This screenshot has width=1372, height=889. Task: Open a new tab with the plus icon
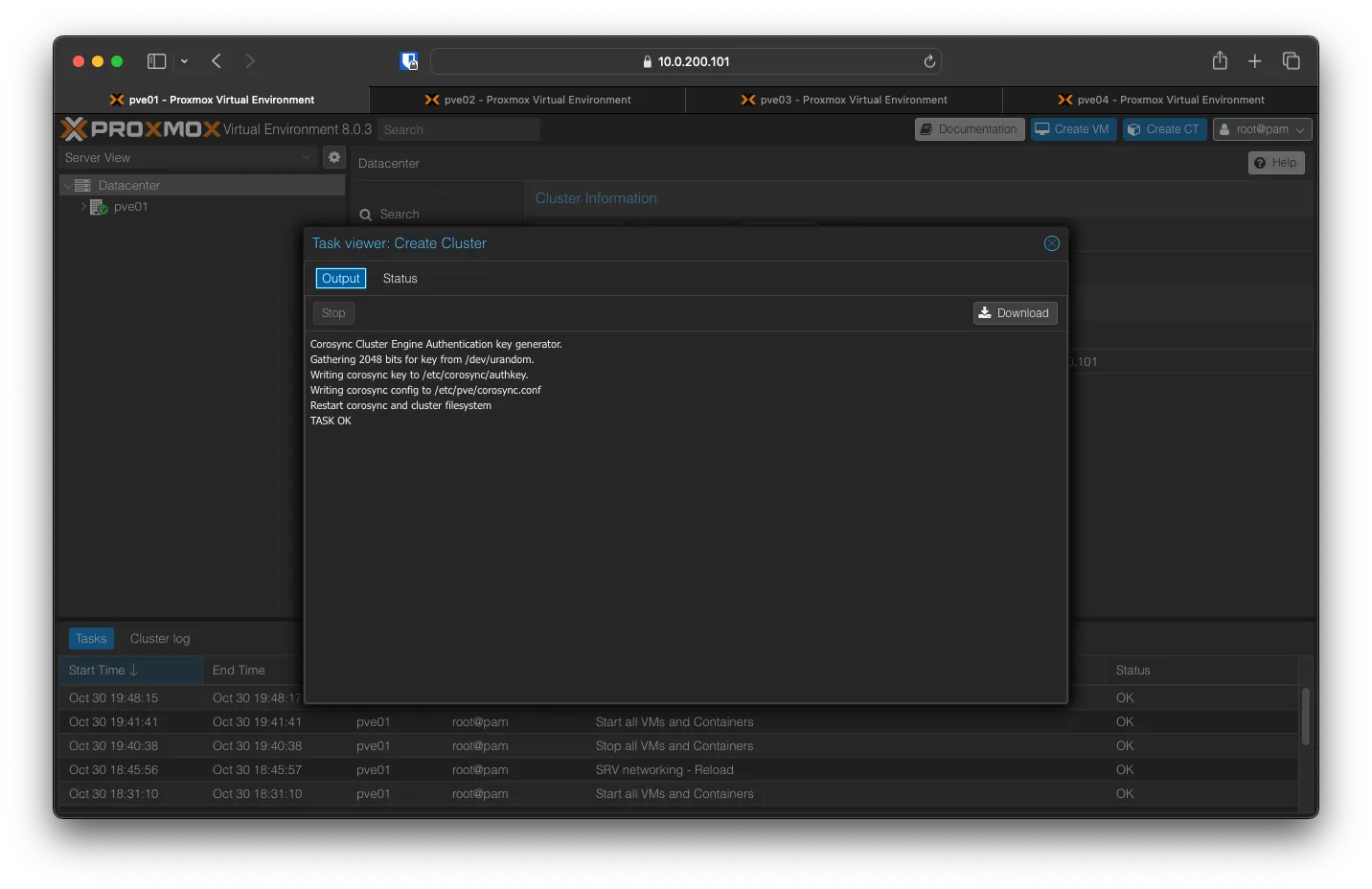pos(1255,61)
